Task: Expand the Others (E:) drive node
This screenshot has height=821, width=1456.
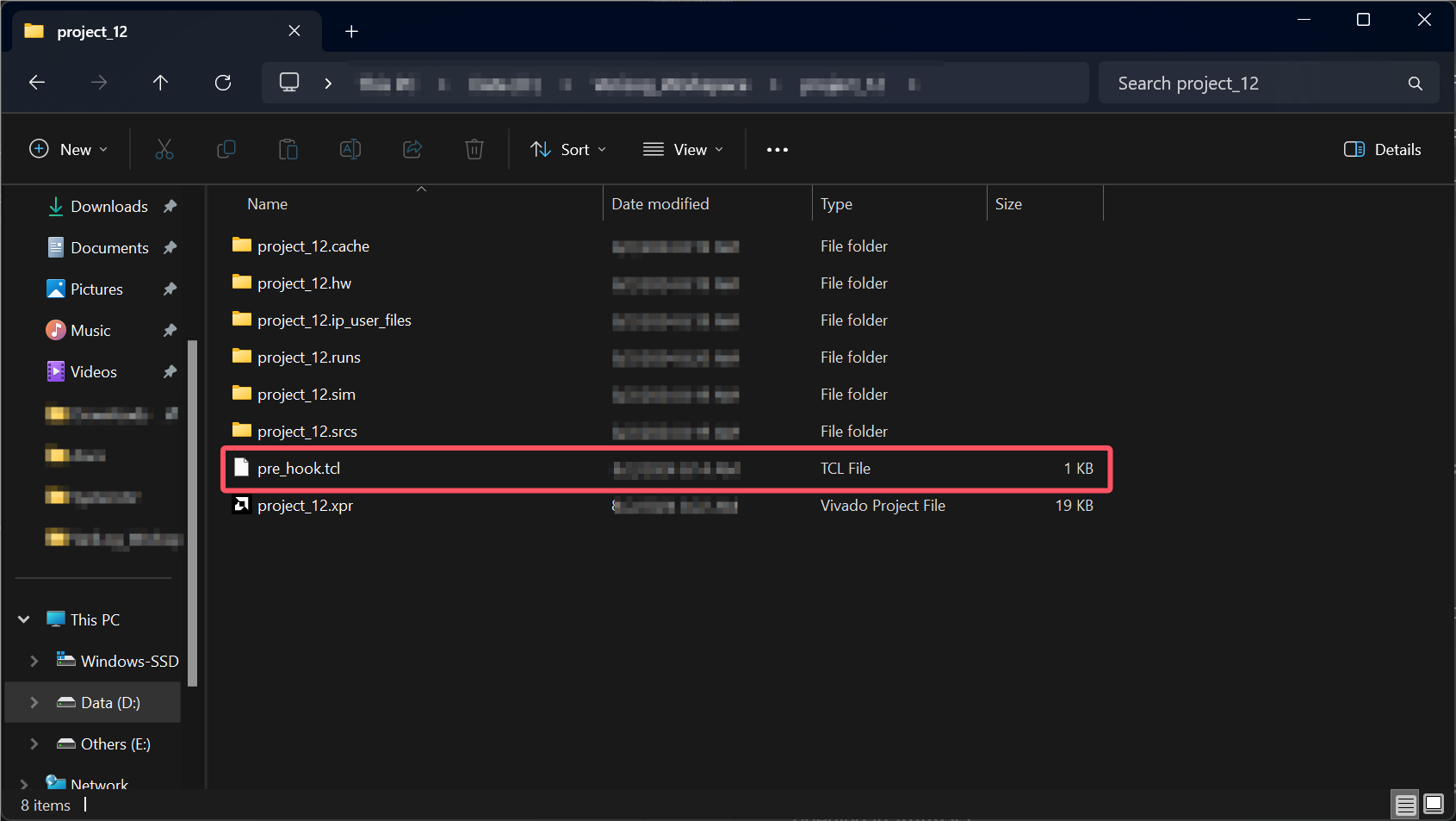Action: [x=34, y=743]
